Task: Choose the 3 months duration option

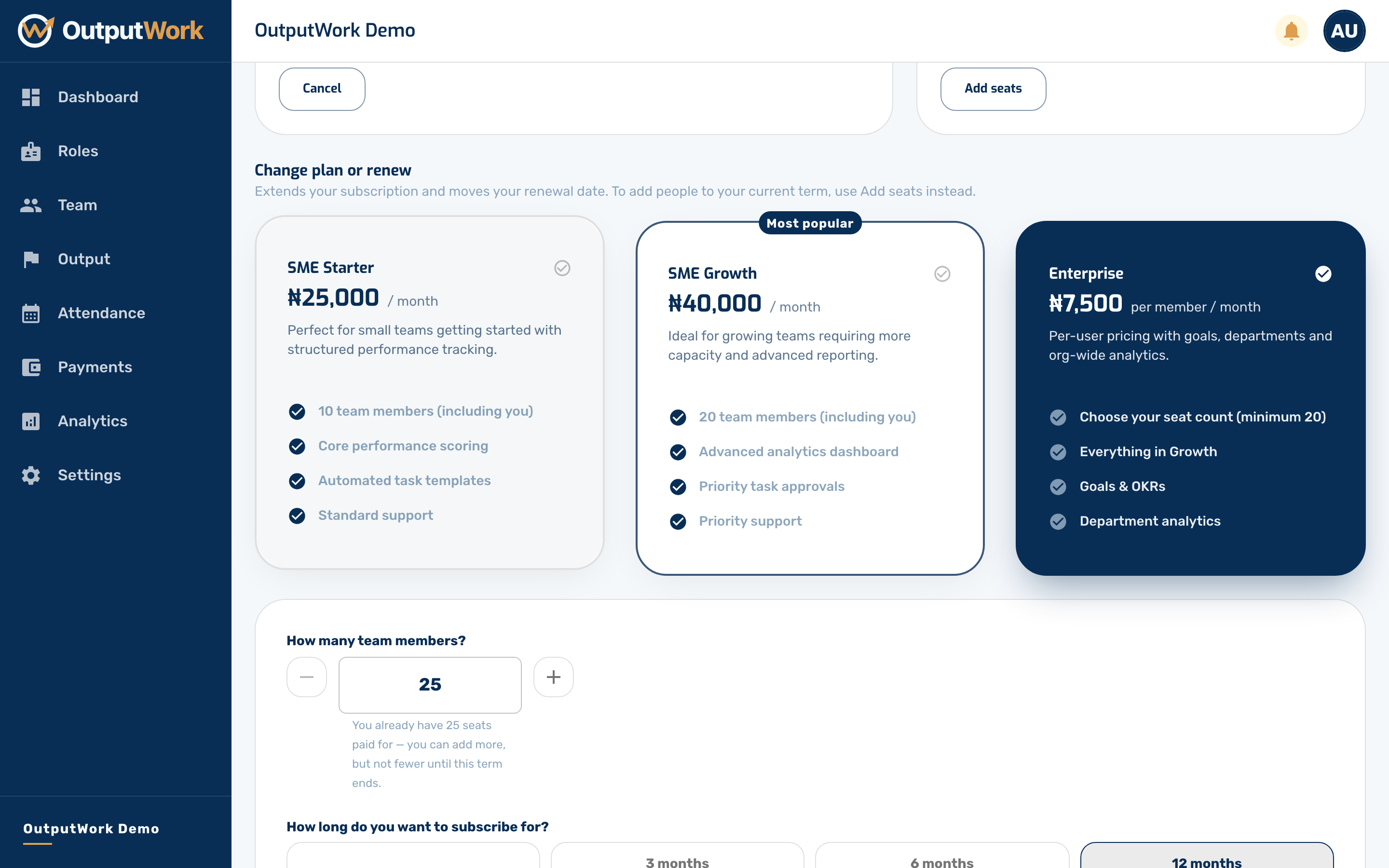Action: pos(677,856)
